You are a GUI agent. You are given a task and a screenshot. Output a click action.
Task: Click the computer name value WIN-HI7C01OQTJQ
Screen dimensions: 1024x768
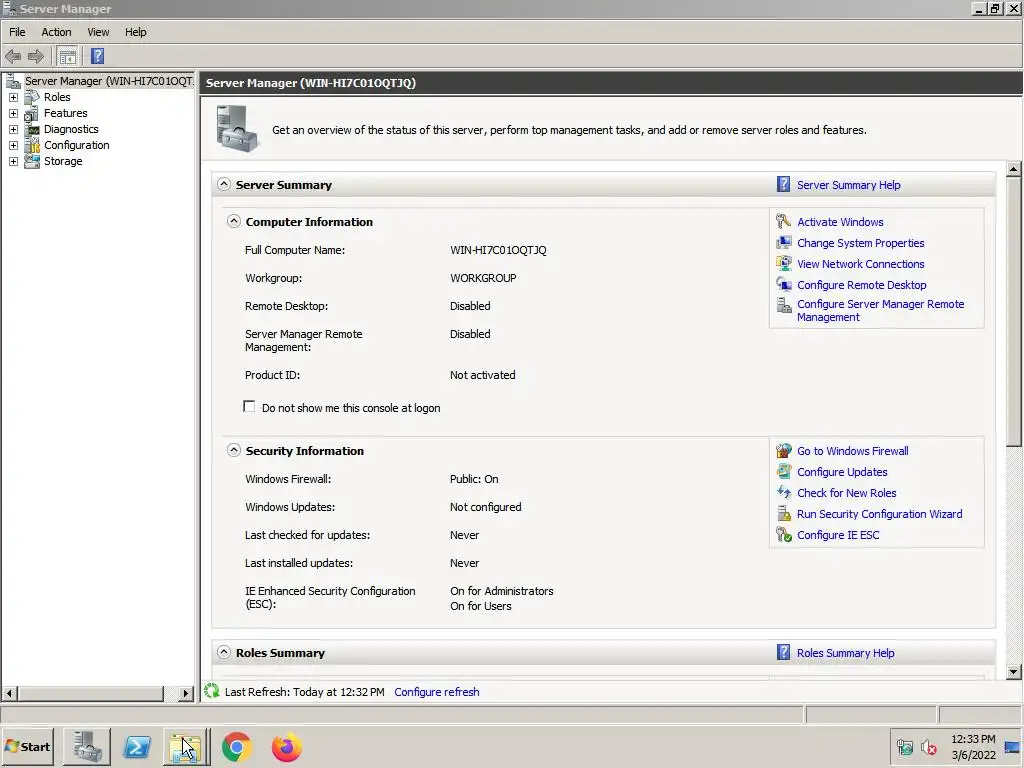498,250
